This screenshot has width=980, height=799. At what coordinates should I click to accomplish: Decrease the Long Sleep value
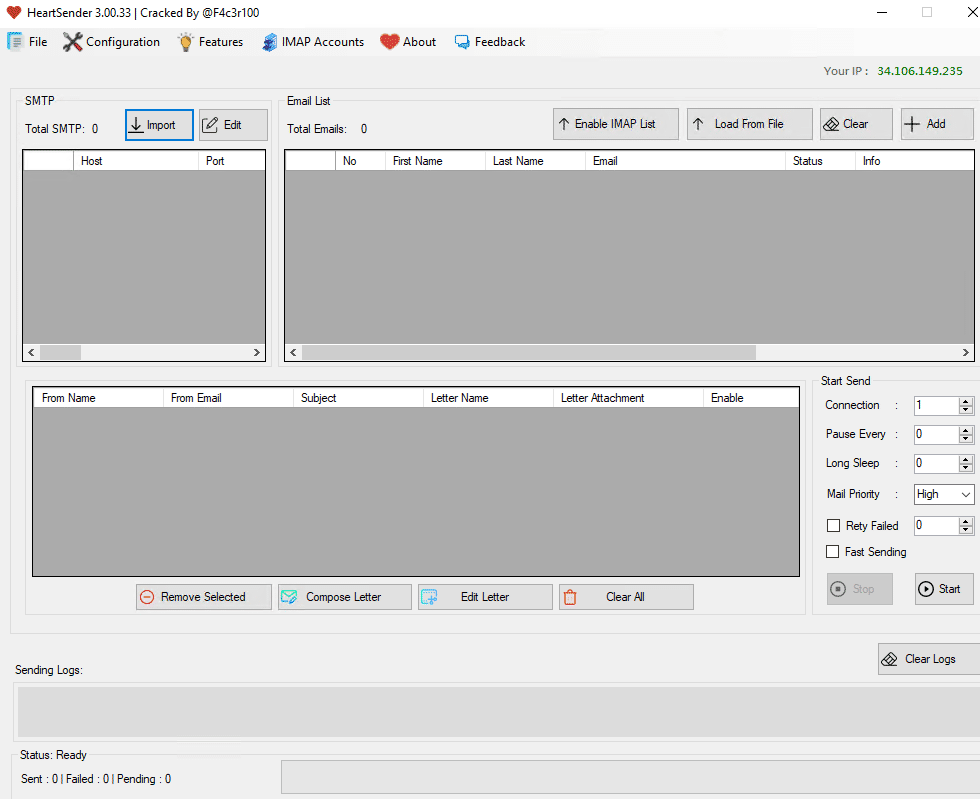(x=966, y=468)
